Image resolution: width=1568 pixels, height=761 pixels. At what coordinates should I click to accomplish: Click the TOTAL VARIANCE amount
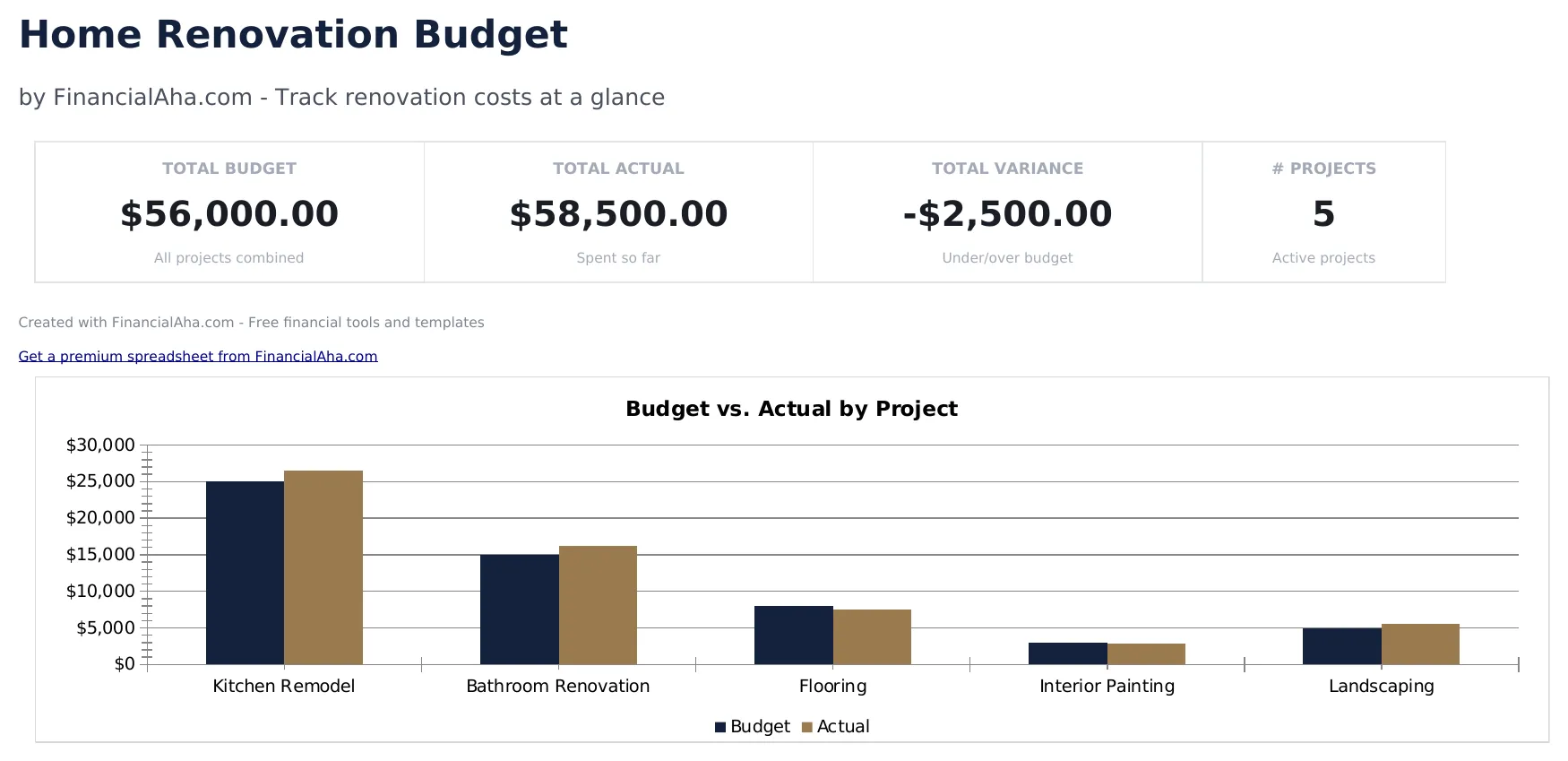1006,213
